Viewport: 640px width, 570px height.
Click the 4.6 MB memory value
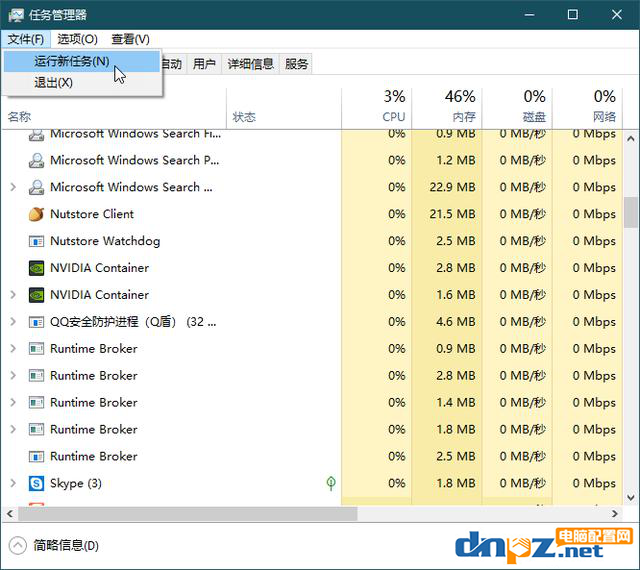pos(456,322)
